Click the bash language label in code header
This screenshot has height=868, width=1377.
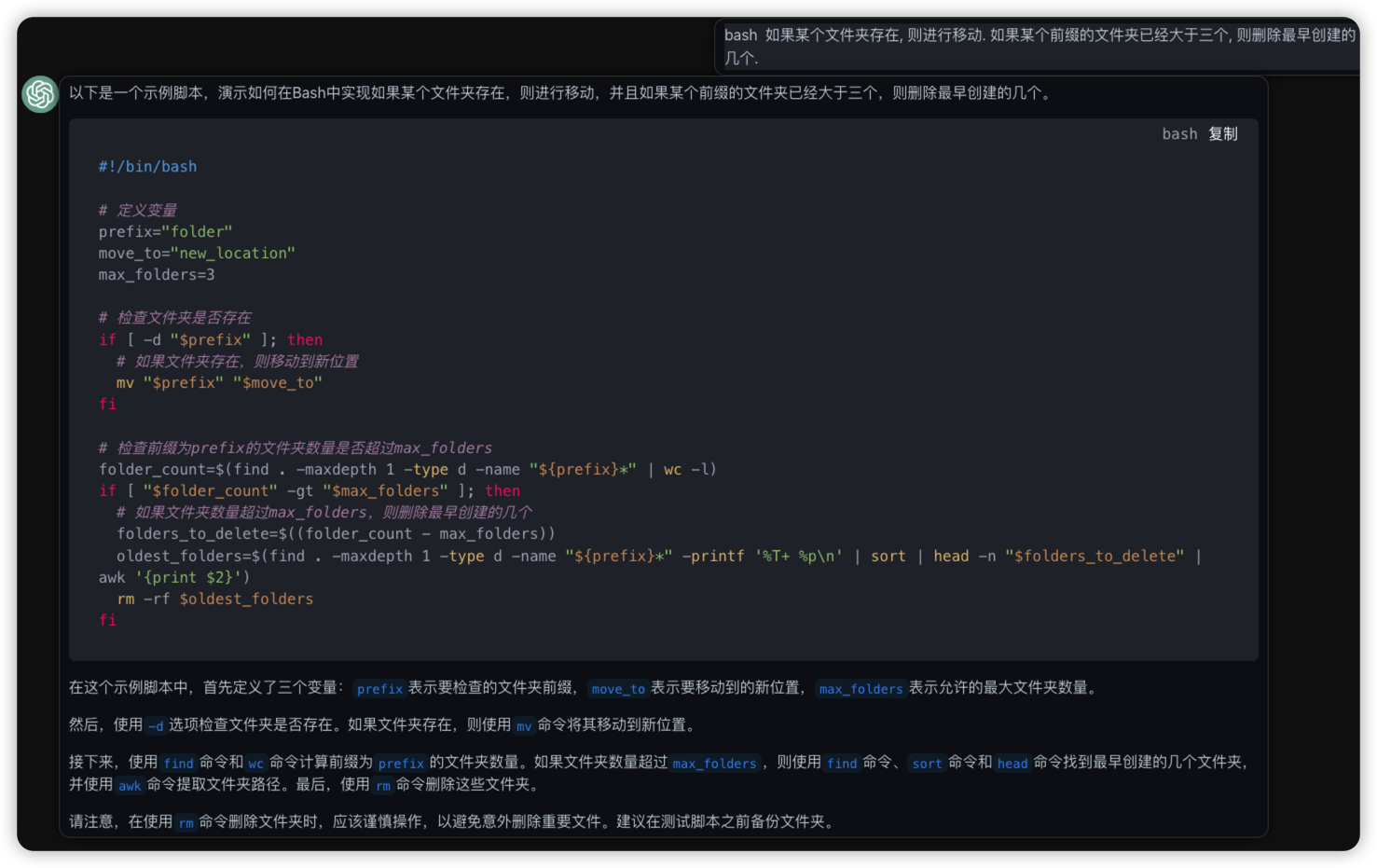[1178, 134]
